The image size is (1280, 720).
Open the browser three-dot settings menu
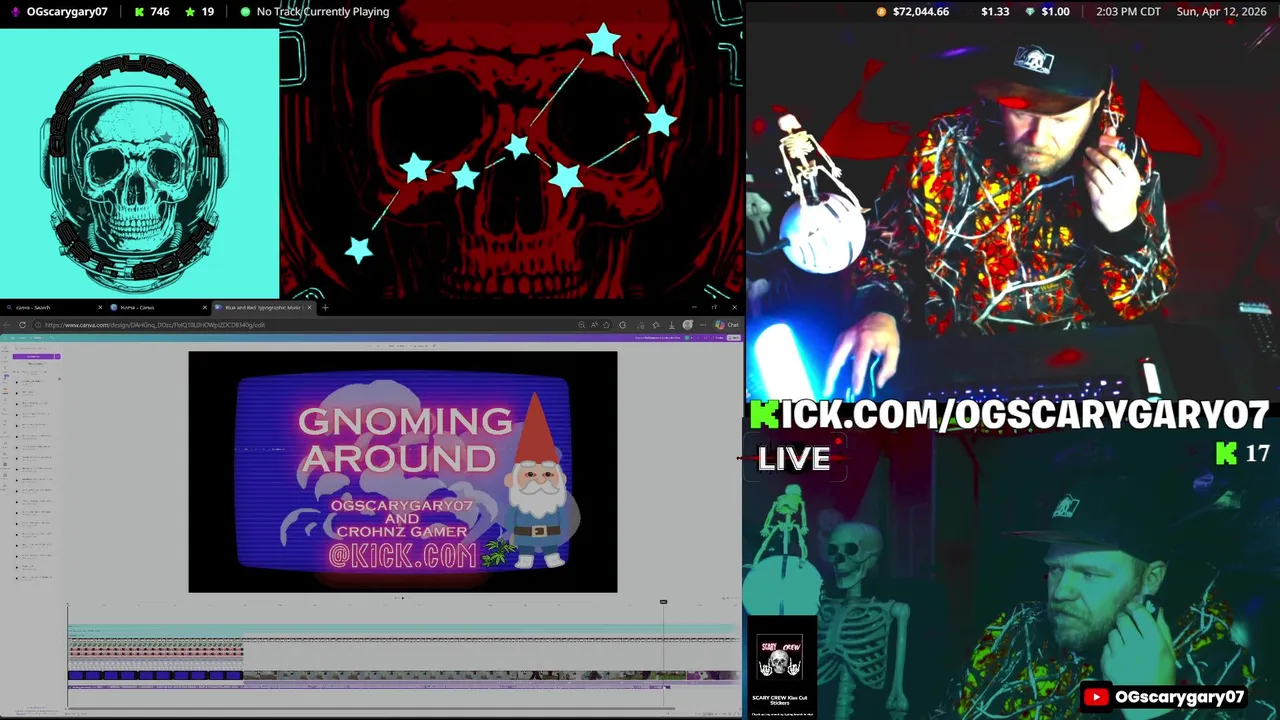point(703,325)
